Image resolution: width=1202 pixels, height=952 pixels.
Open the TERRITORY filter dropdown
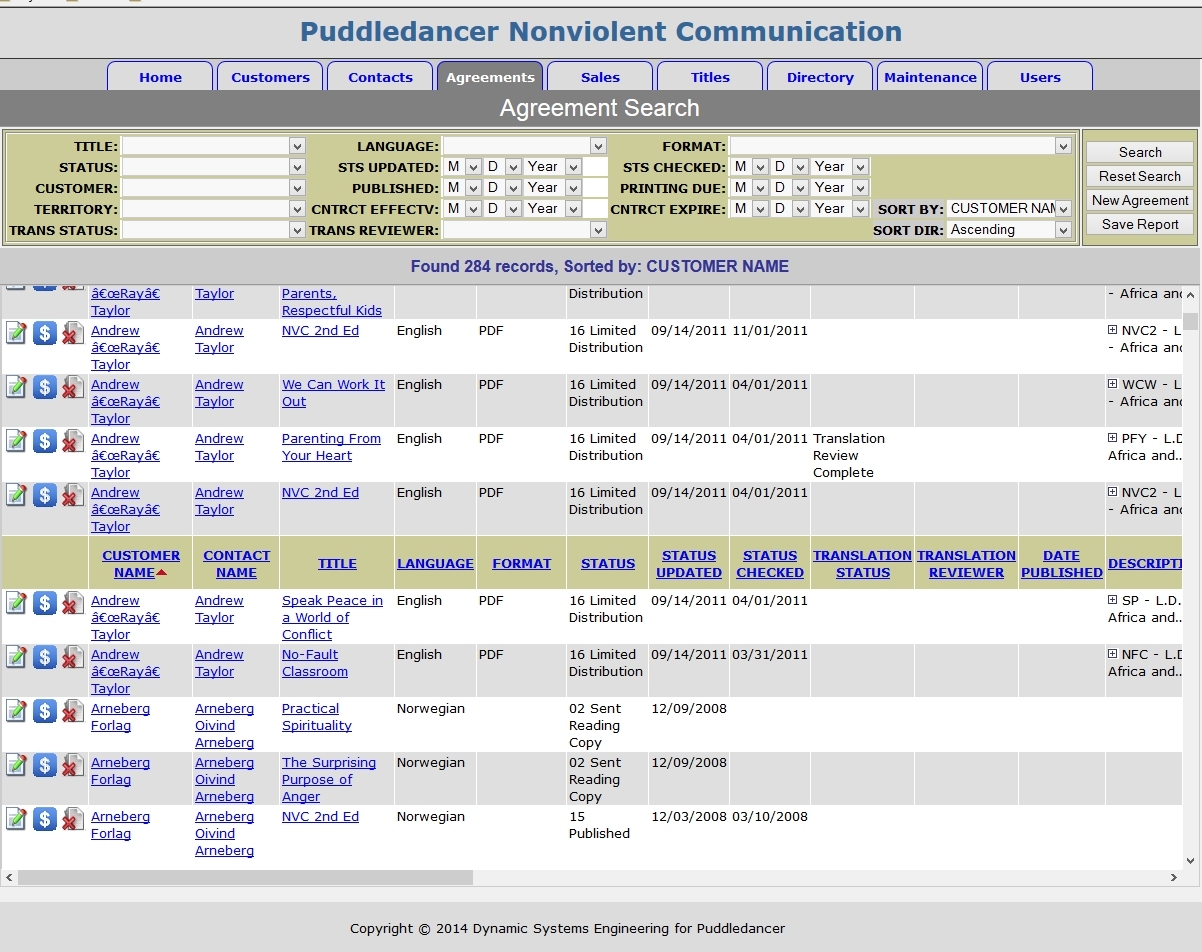coord(213,209)
